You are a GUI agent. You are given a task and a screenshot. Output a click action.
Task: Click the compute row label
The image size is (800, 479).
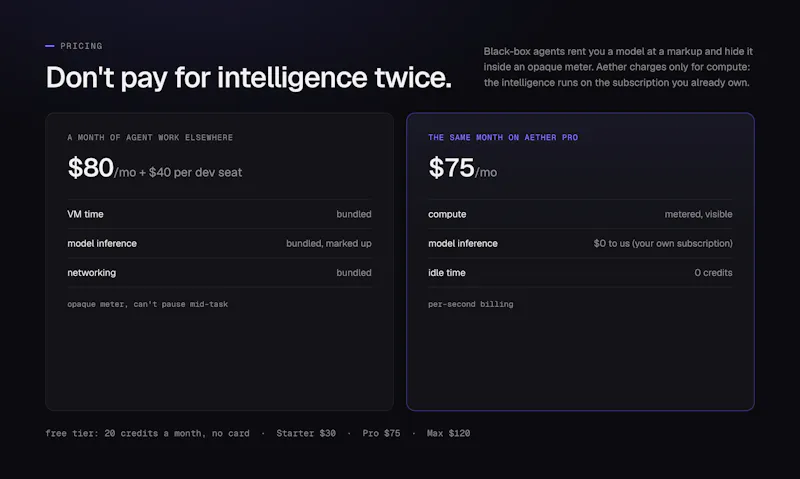(447, 214)
